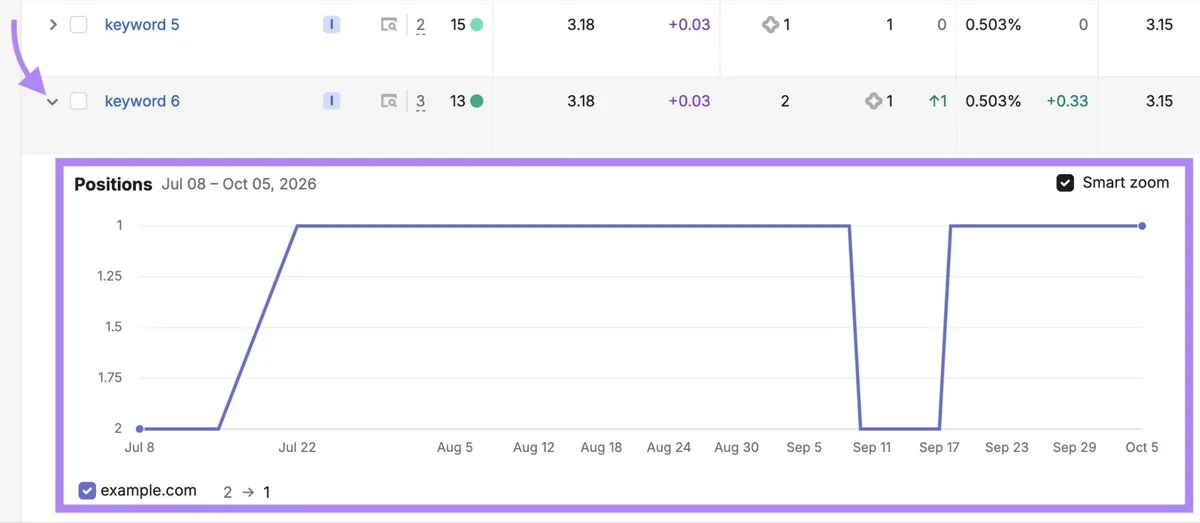Click the Jul 22 axis label
The width and height of the screenshot is (1200, 523).
click(x=297, y=448)
